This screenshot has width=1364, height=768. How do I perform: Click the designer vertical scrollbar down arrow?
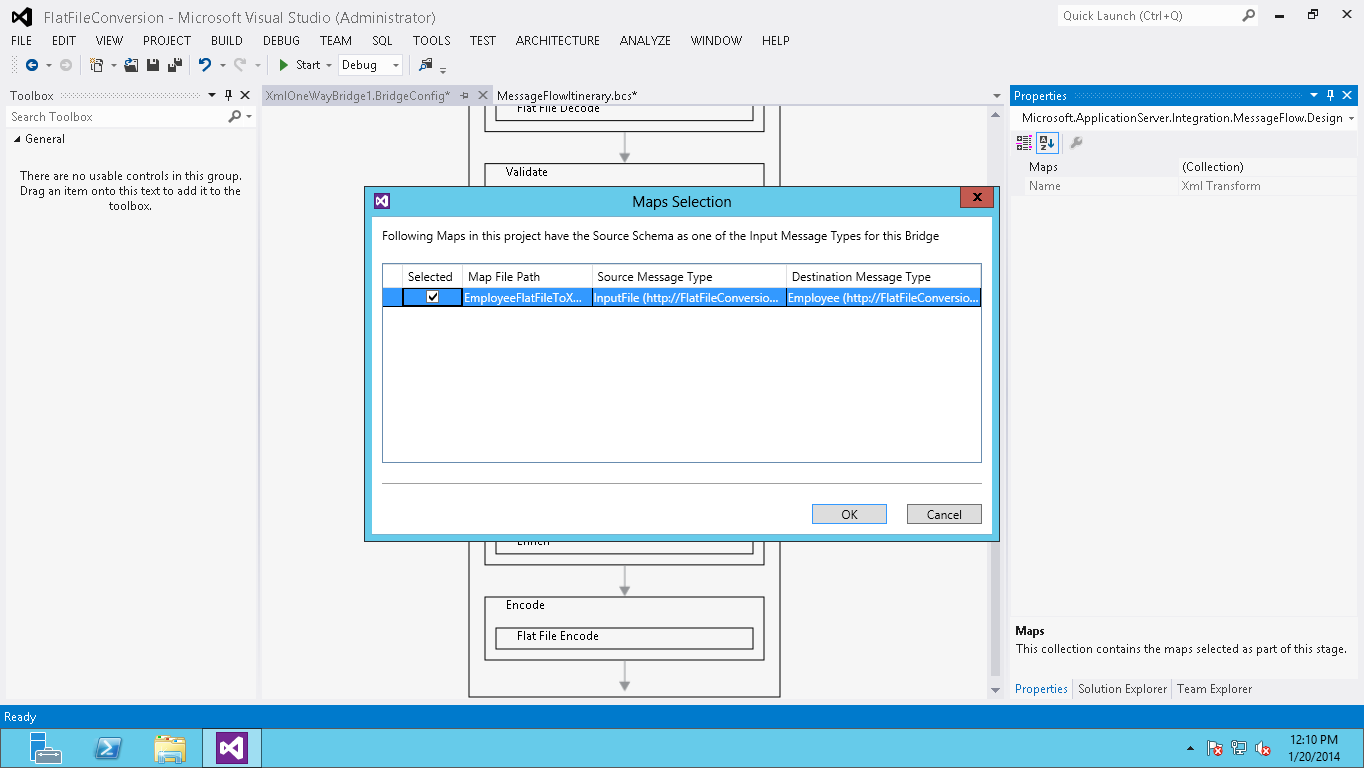[995, 690]
